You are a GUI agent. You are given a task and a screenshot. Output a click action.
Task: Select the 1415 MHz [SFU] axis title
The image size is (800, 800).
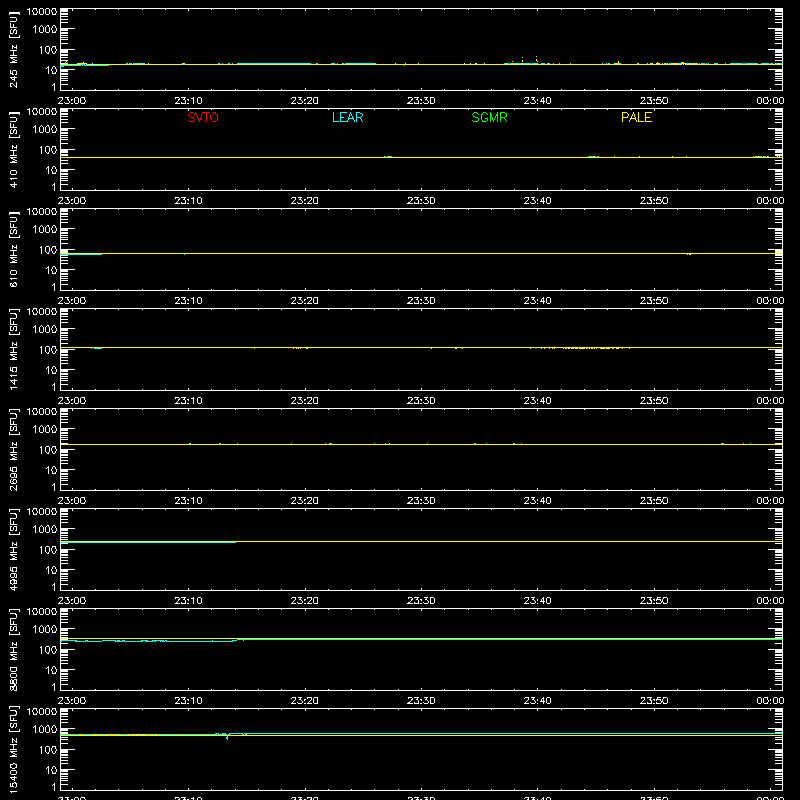coord(13,349)
